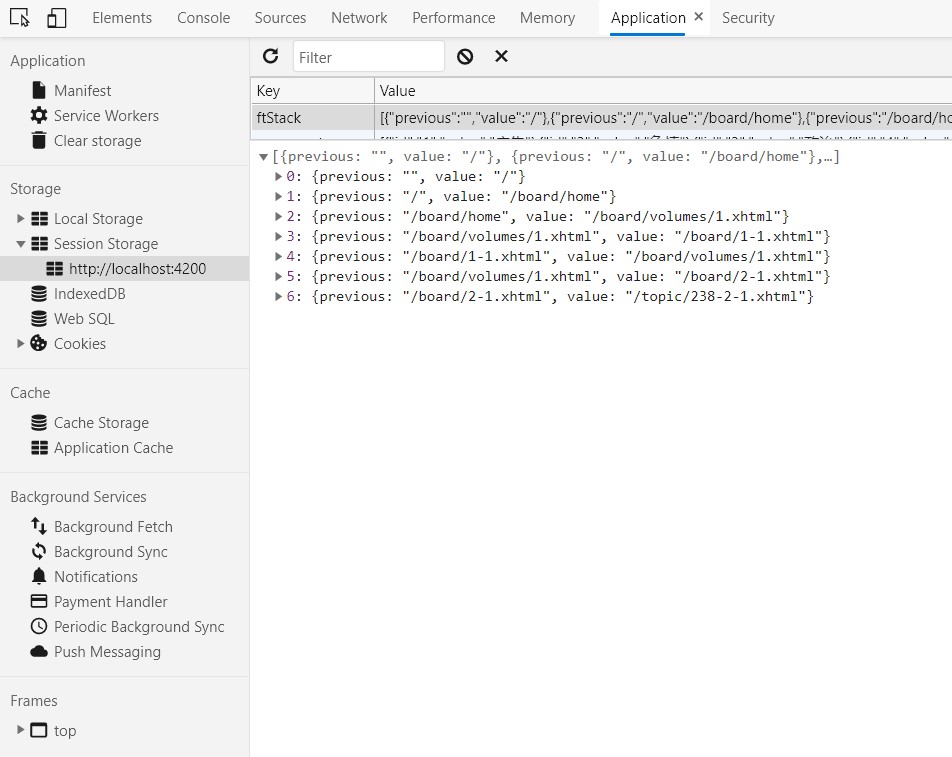Image resolution: width=952 pixels, height=757 pixels.
Task: Click the Background Services section heading
Action: point(78,497)
